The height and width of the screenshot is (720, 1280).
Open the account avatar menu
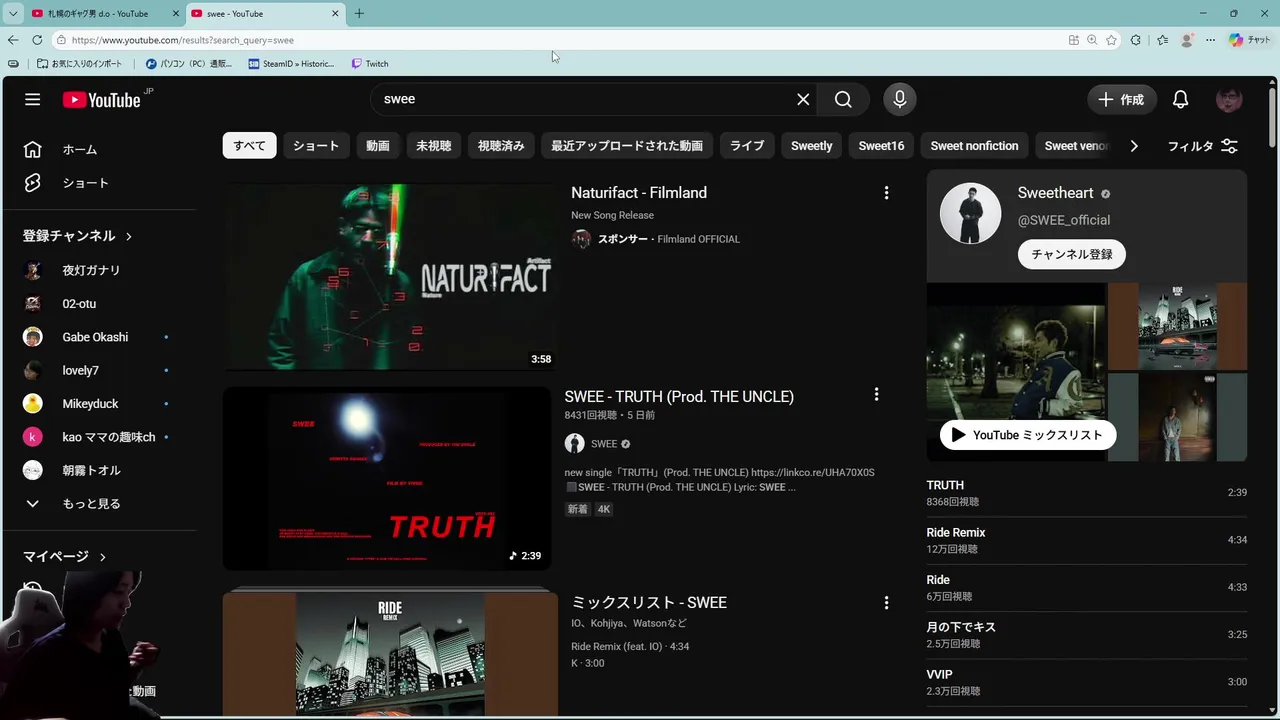click(1229, 99)
